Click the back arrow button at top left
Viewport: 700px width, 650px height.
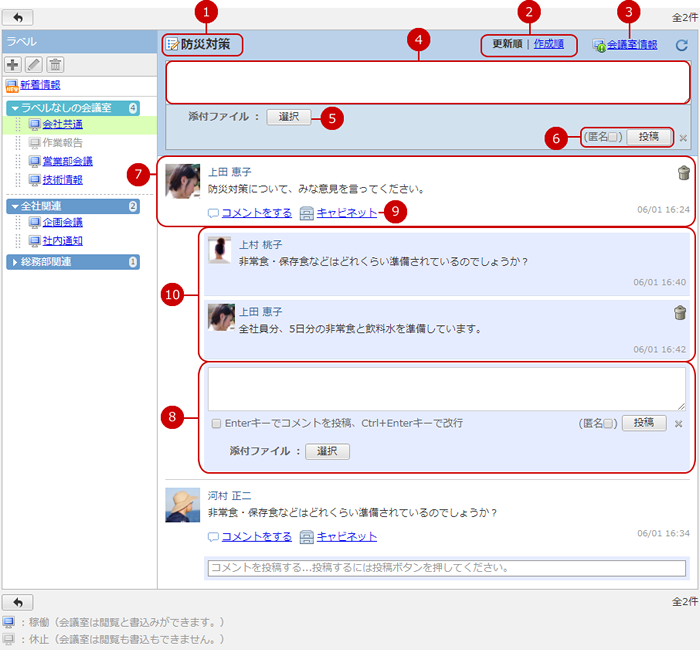(x=18, y=18)
